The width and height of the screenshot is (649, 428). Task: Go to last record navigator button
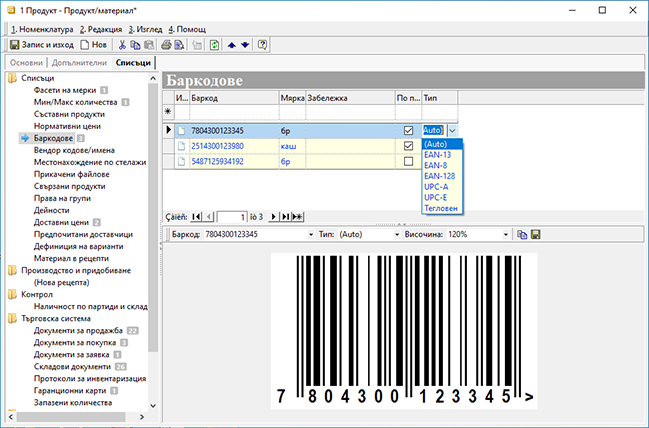pos(285,216)
